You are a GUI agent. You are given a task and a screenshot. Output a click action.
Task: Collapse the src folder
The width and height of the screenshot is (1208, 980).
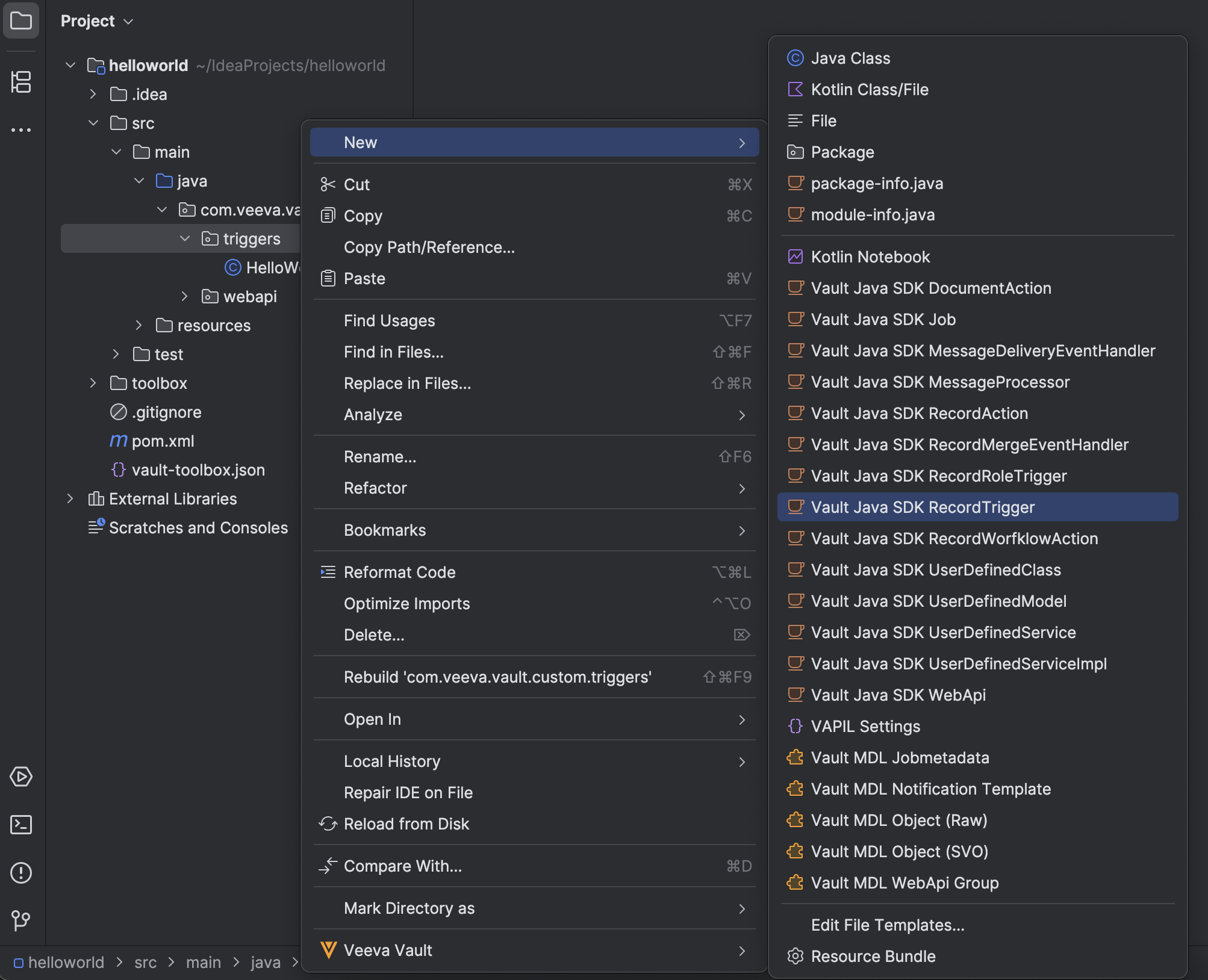click(93, 123)
